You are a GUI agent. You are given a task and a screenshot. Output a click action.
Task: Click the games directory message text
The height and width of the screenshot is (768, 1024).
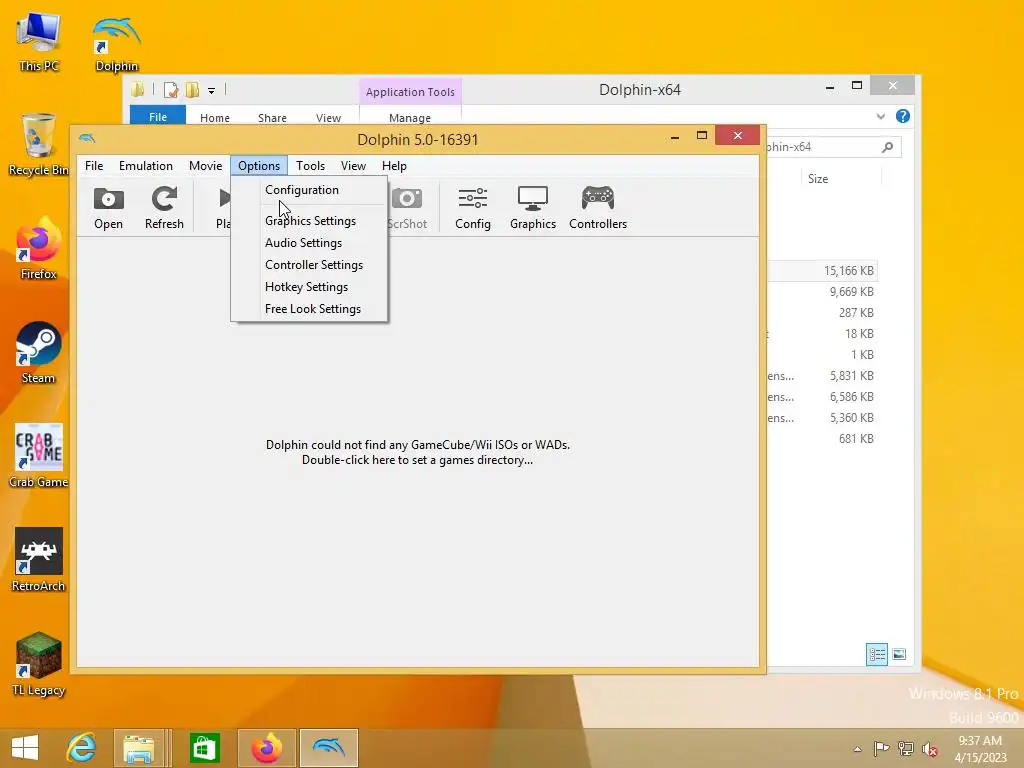pyautogui.click(x=417, y=453)
